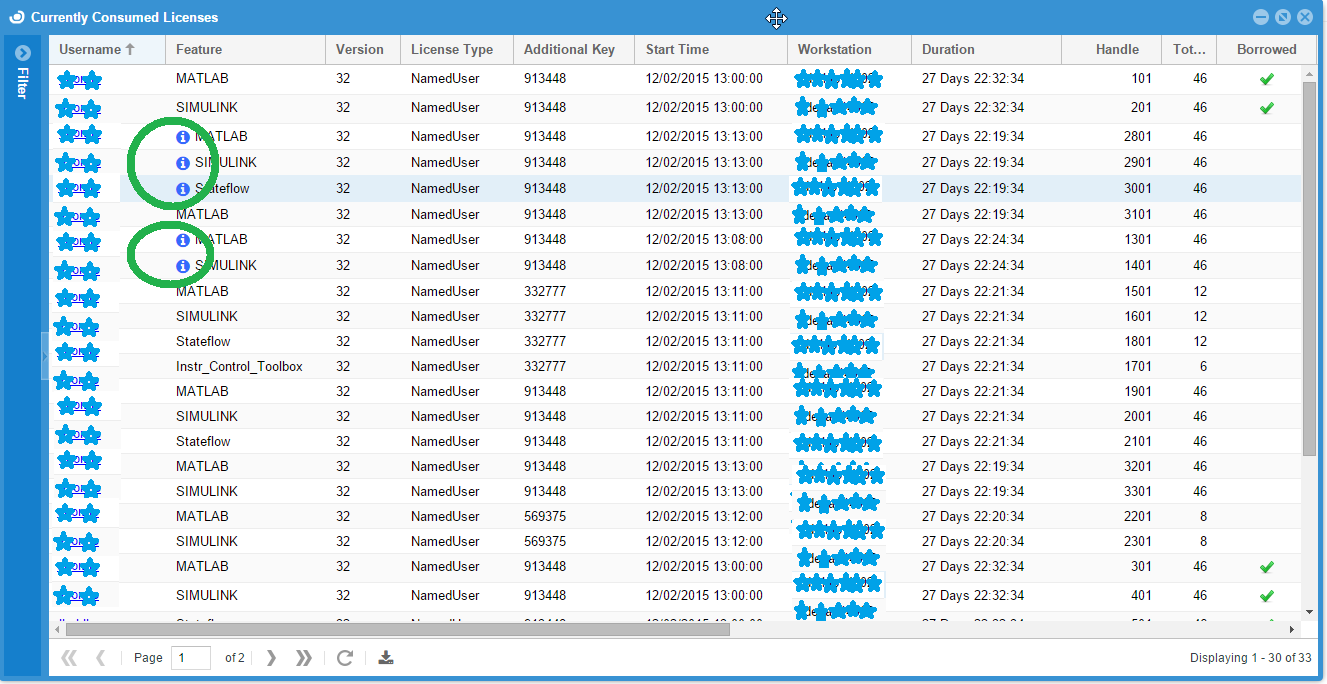
Task: Click Borrowed checkmark for handle 301 row
Action: [x=1266, y=567]
